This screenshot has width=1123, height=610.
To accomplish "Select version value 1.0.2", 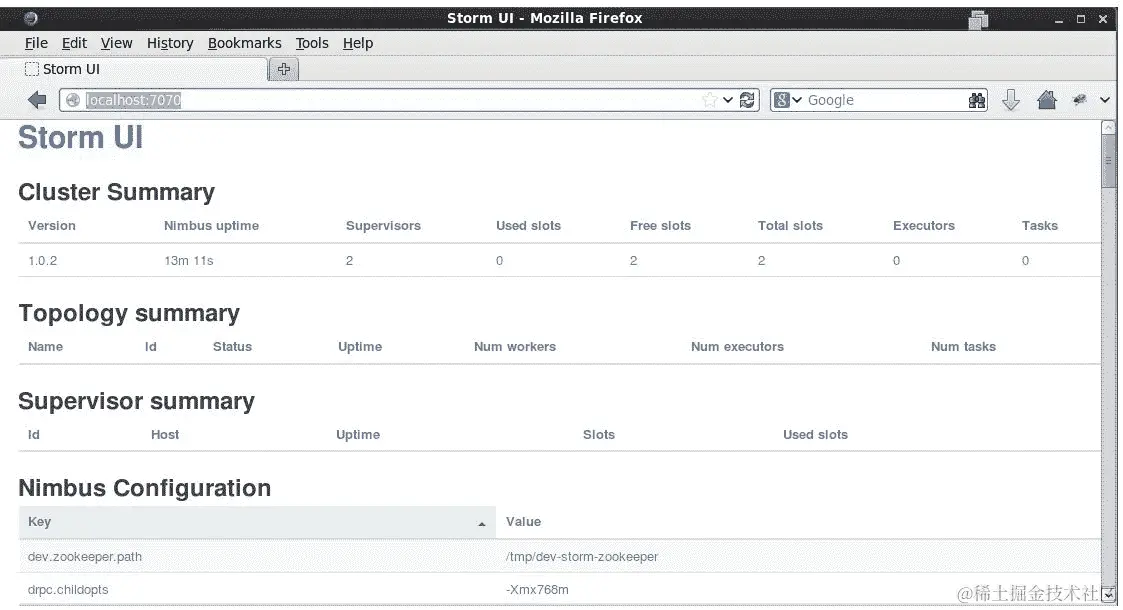I will [42, 261].
